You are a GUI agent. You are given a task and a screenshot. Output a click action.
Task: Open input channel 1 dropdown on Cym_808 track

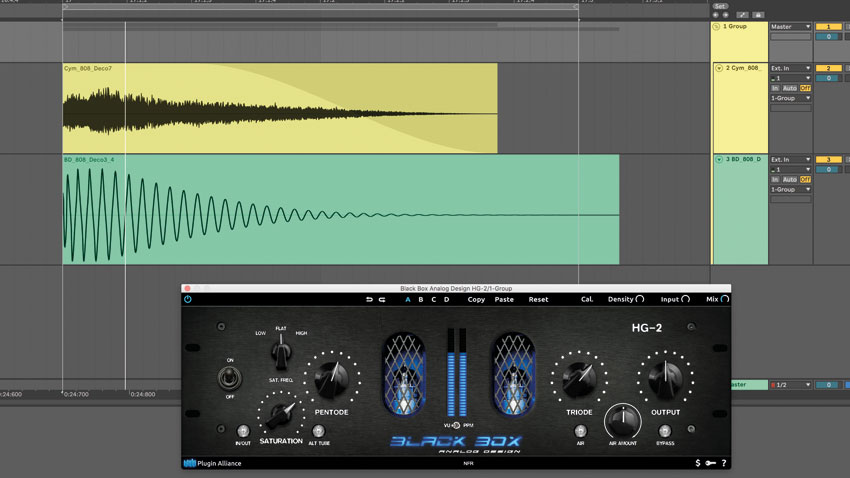point(791,78)
